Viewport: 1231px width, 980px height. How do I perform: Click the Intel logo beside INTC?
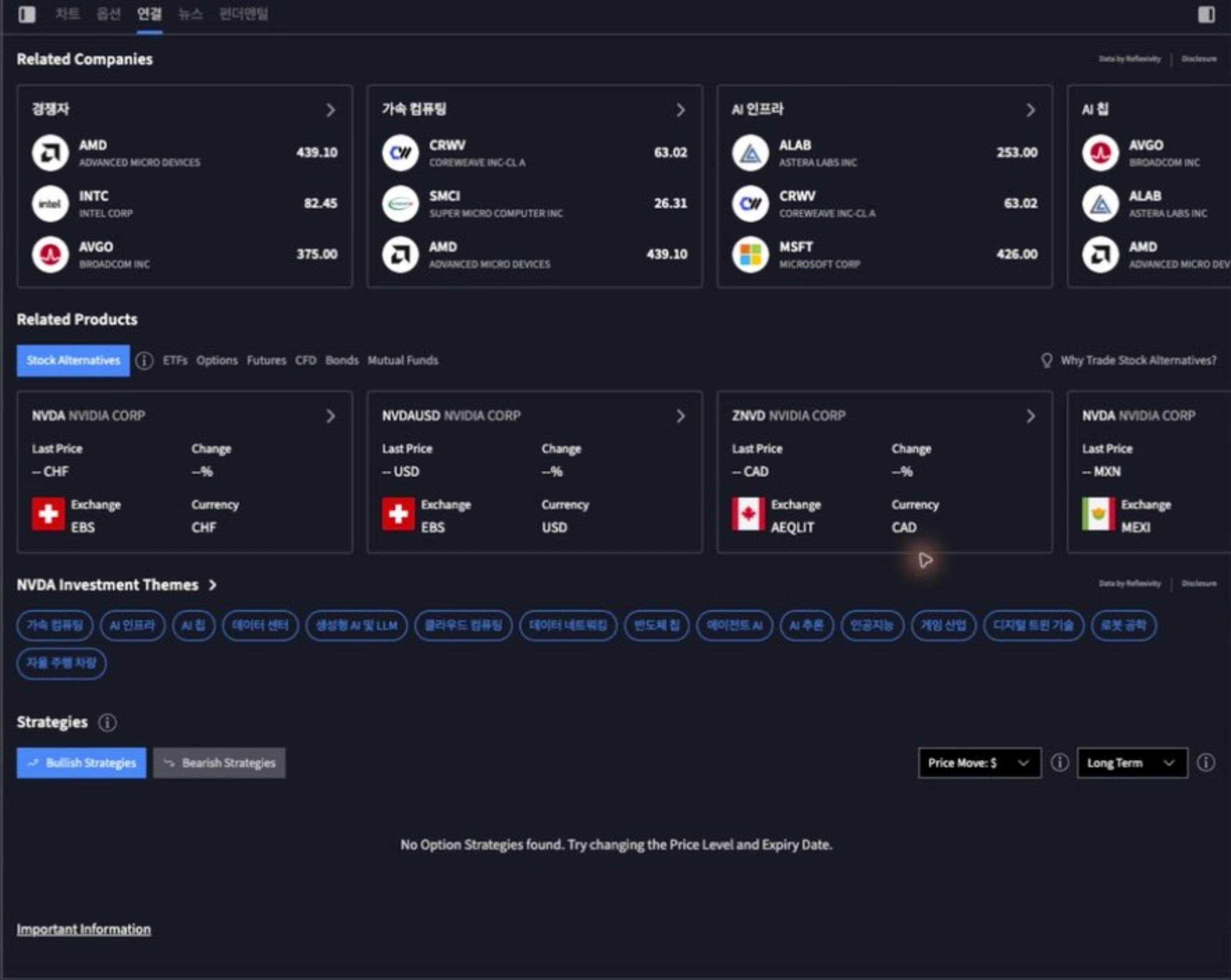pos(50,204)
